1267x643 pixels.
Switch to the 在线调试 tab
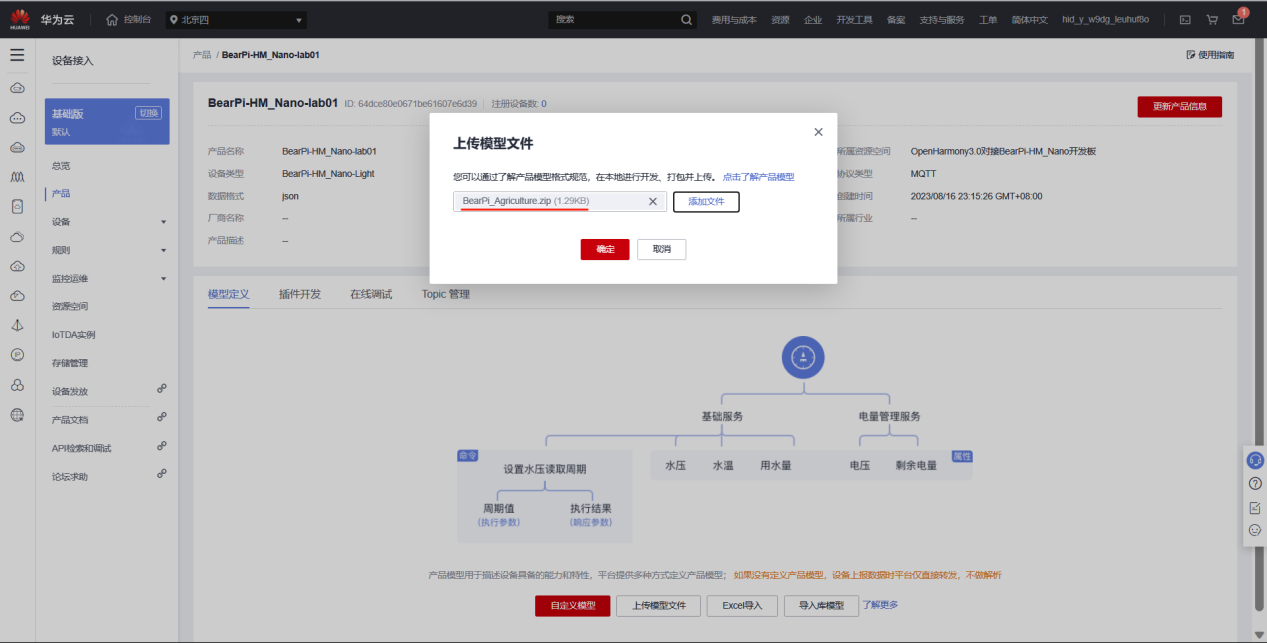point(371,294)
